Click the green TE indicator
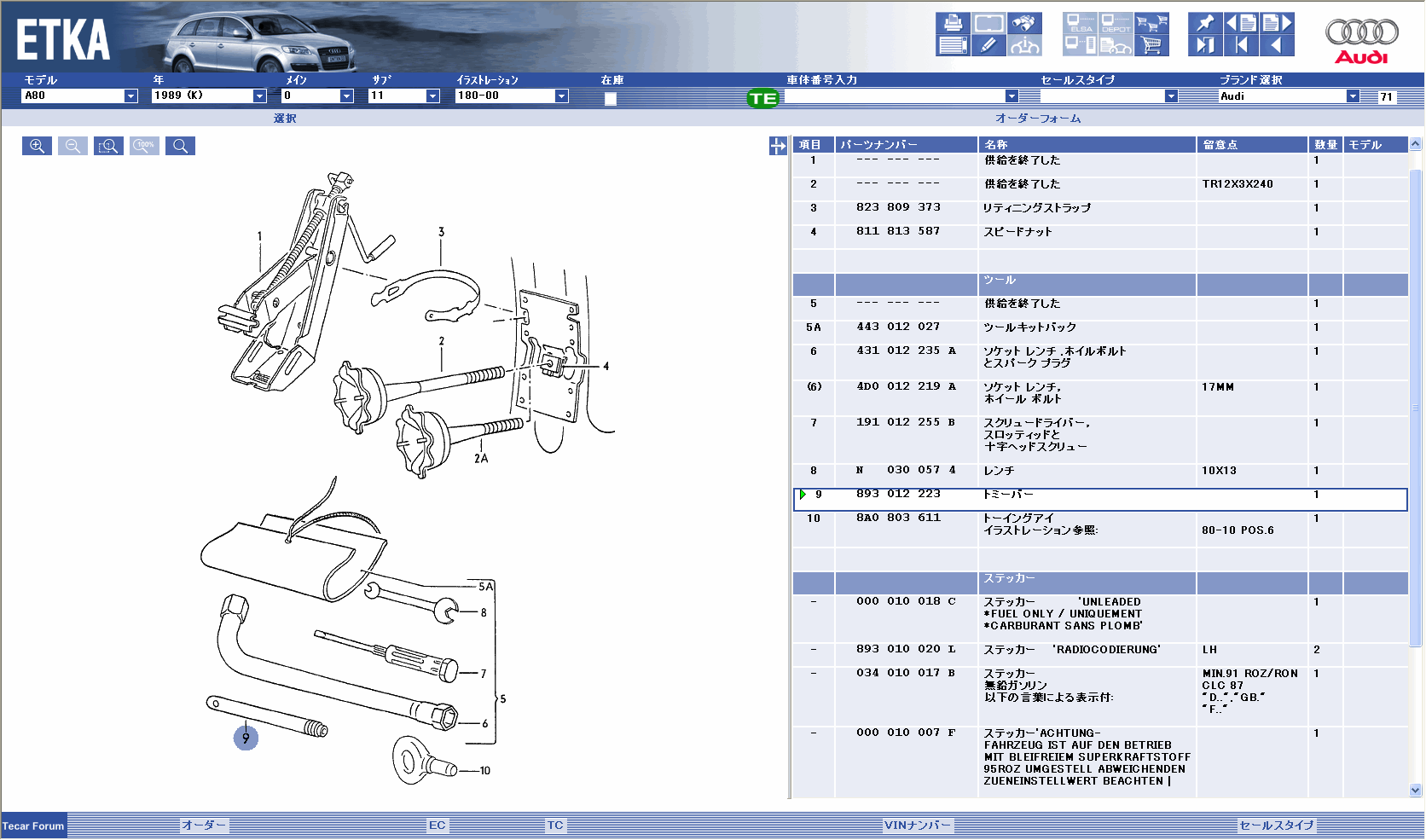This screenshot has height=840, width=1426. click(762, 98)
